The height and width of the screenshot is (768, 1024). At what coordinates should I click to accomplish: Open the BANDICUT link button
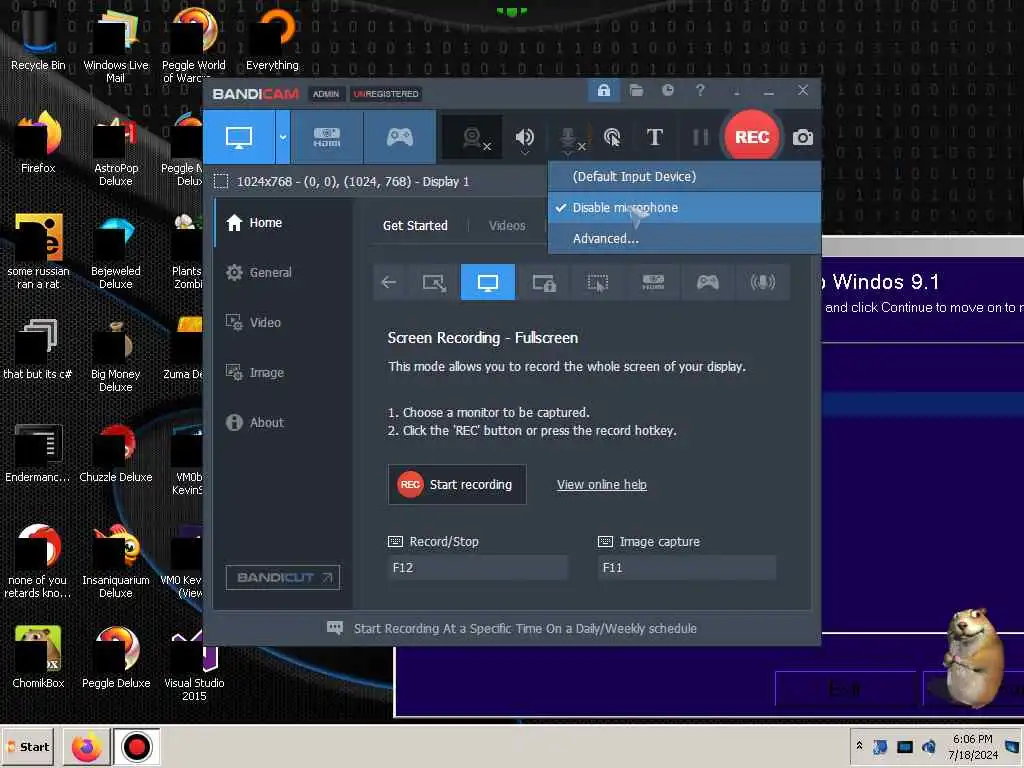pos(283,577)
